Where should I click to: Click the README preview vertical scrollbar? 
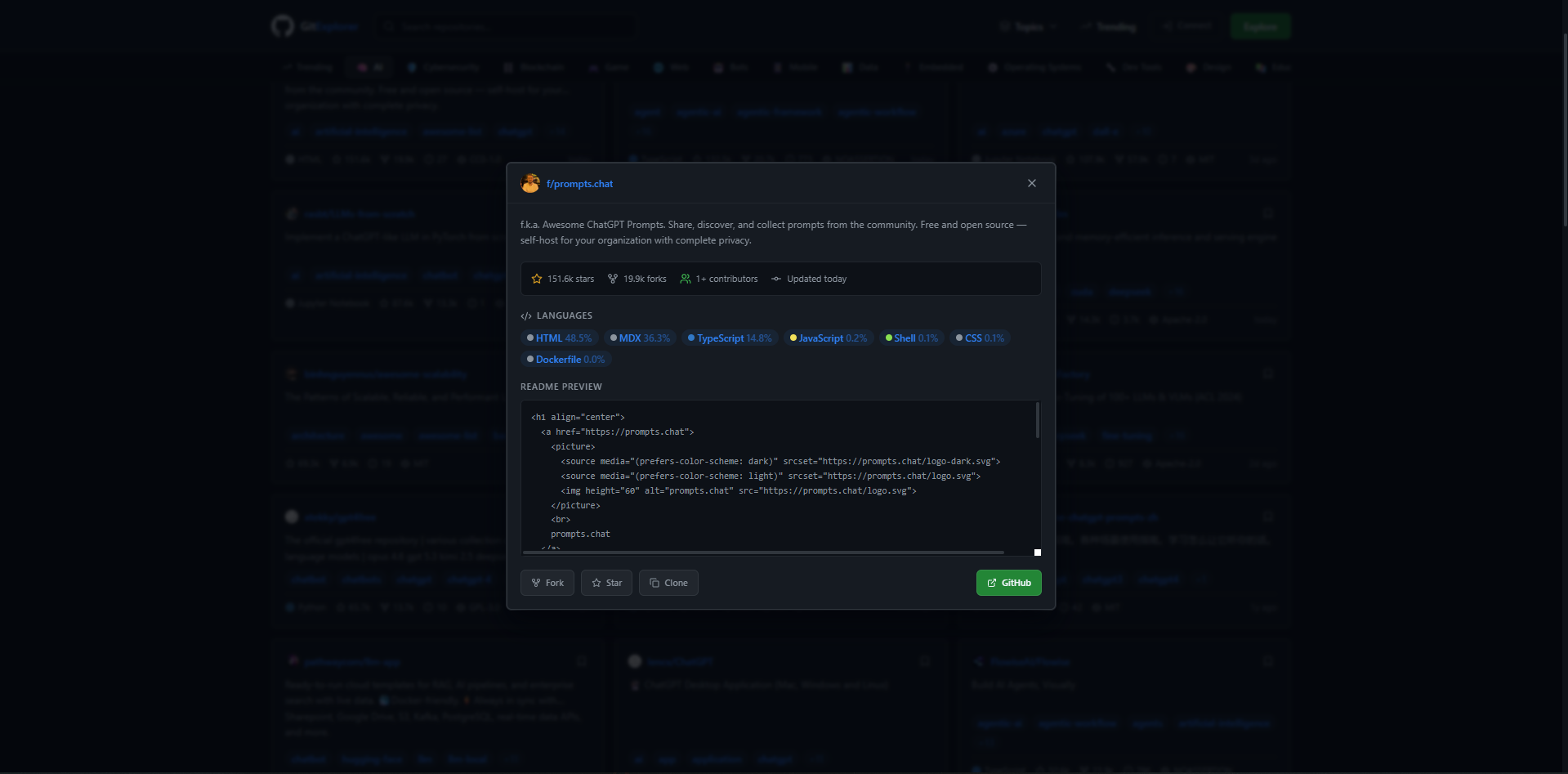coord(1038,420)
